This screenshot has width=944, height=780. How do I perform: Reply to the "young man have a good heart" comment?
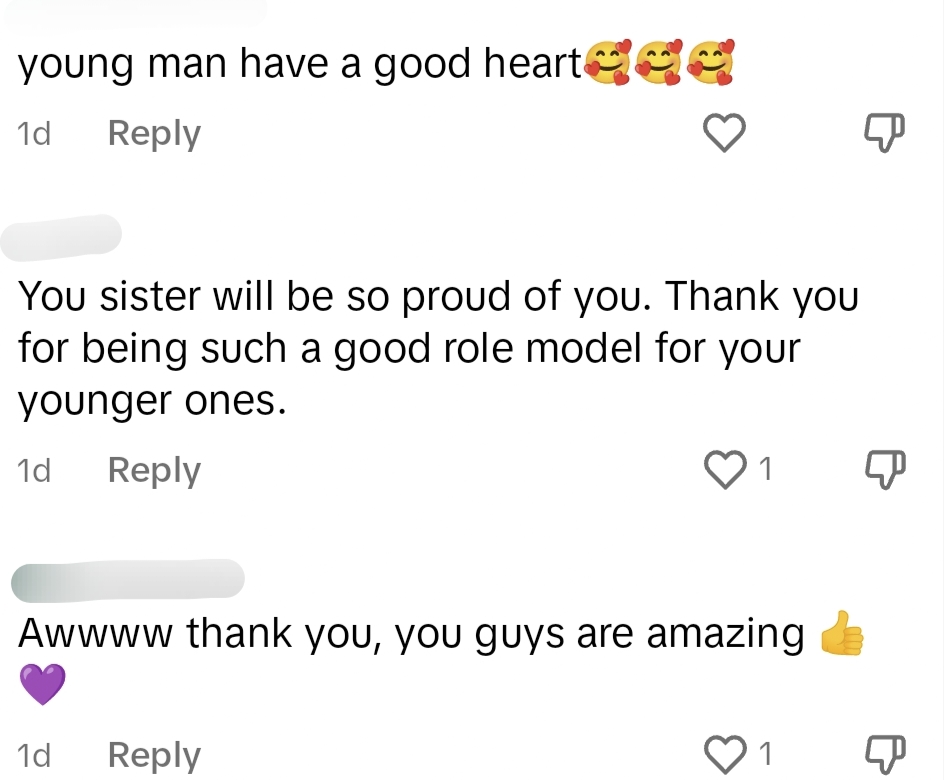(x=154, y=134)
